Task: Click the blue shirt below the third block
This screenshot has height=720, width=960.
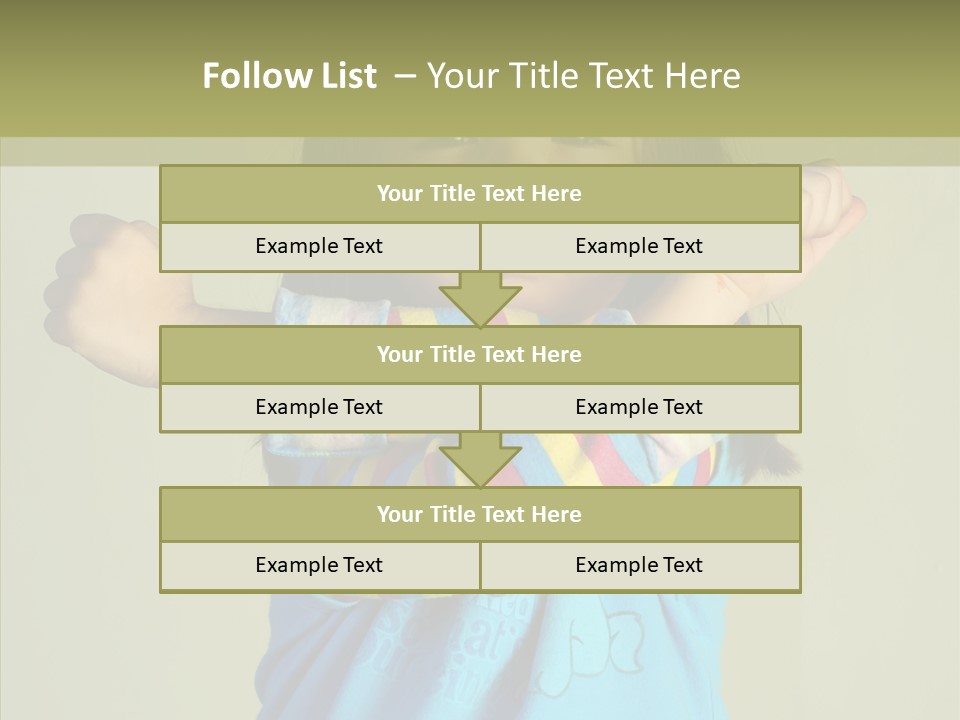Action: point(480,650)
